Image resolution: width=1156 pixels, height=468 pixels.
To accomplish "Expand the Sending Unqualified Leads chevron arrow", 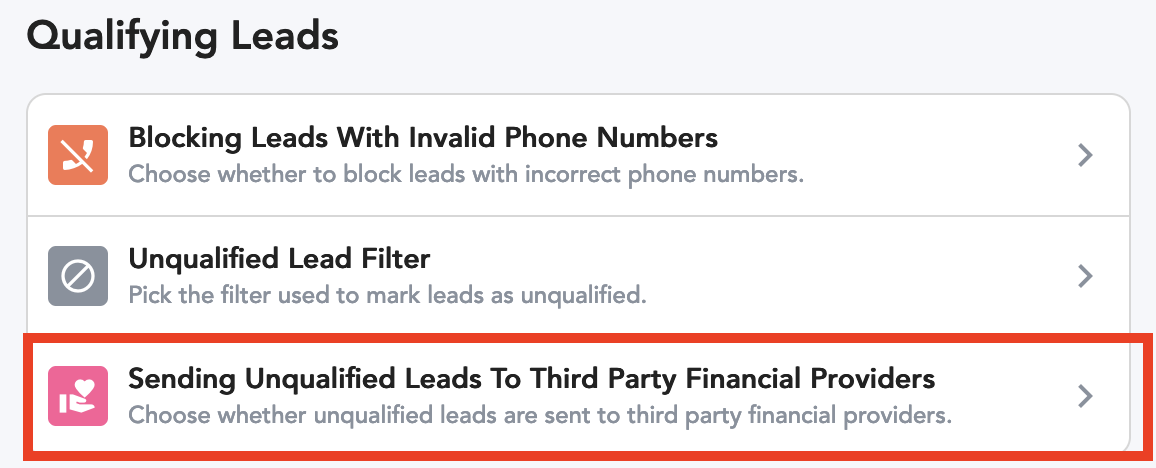I will pyautogui.click(x=1084, y=396).
